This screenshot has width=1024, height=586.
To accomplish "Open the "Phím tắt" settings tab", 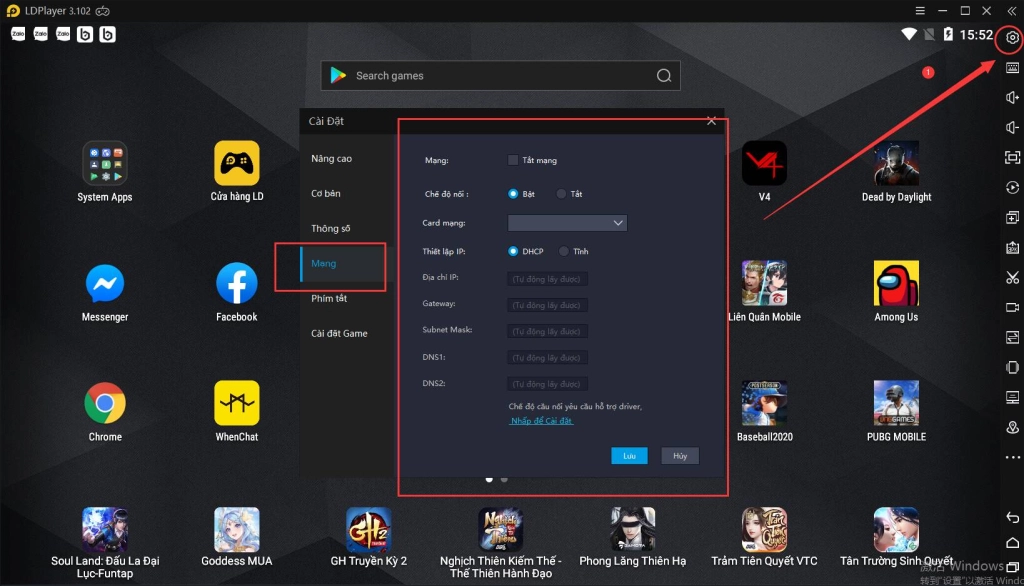I will [x=329, y=299].
